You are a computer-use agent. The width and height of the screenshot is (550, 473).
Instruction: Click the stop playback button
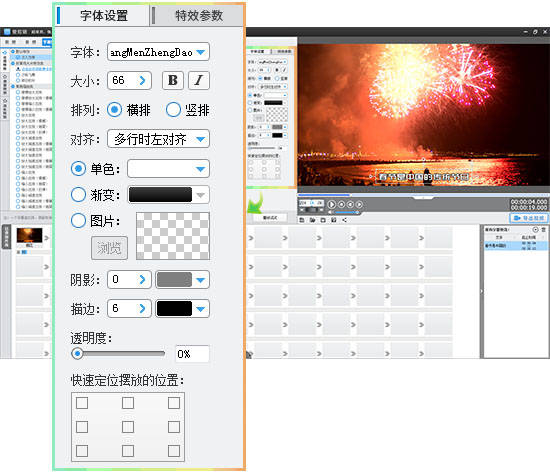click(341, 204)
